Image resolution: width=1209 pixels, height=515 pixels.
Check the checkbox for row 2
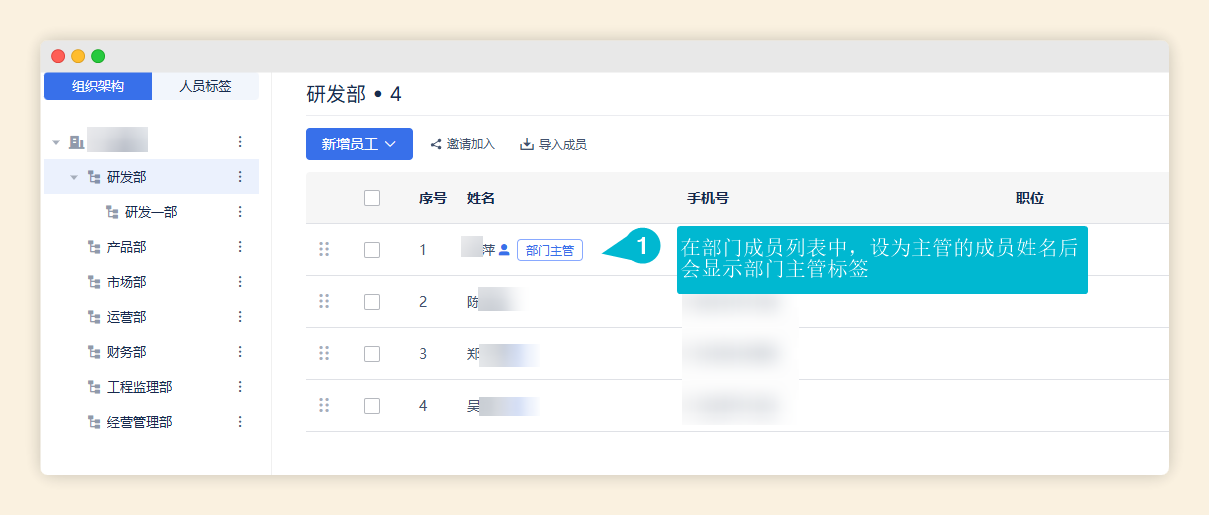point(372,302)
